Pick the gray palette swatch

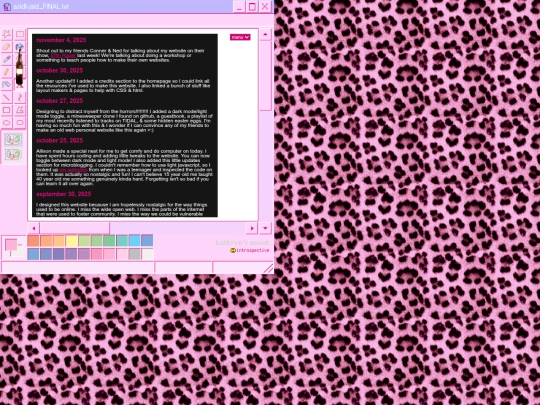[x=135, y=254]
